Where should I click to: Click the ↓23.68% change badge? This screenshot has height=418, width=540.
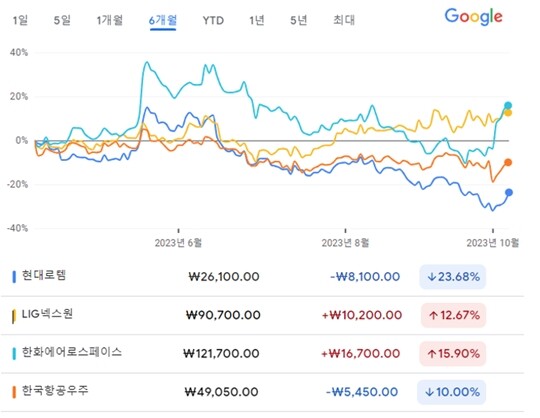click(453, 277)
